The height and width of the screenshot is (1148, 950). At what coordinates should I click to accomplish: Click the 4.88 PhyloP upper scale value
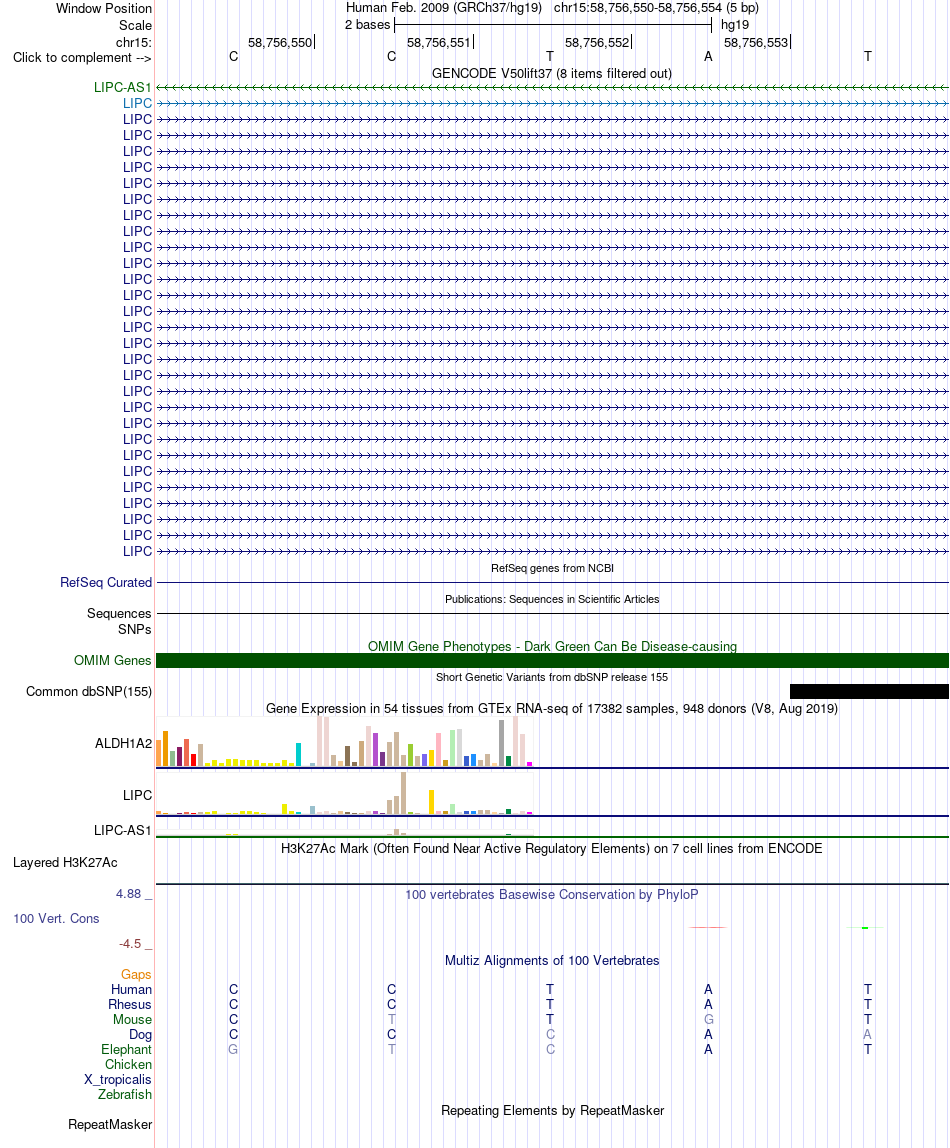(128, 894)
